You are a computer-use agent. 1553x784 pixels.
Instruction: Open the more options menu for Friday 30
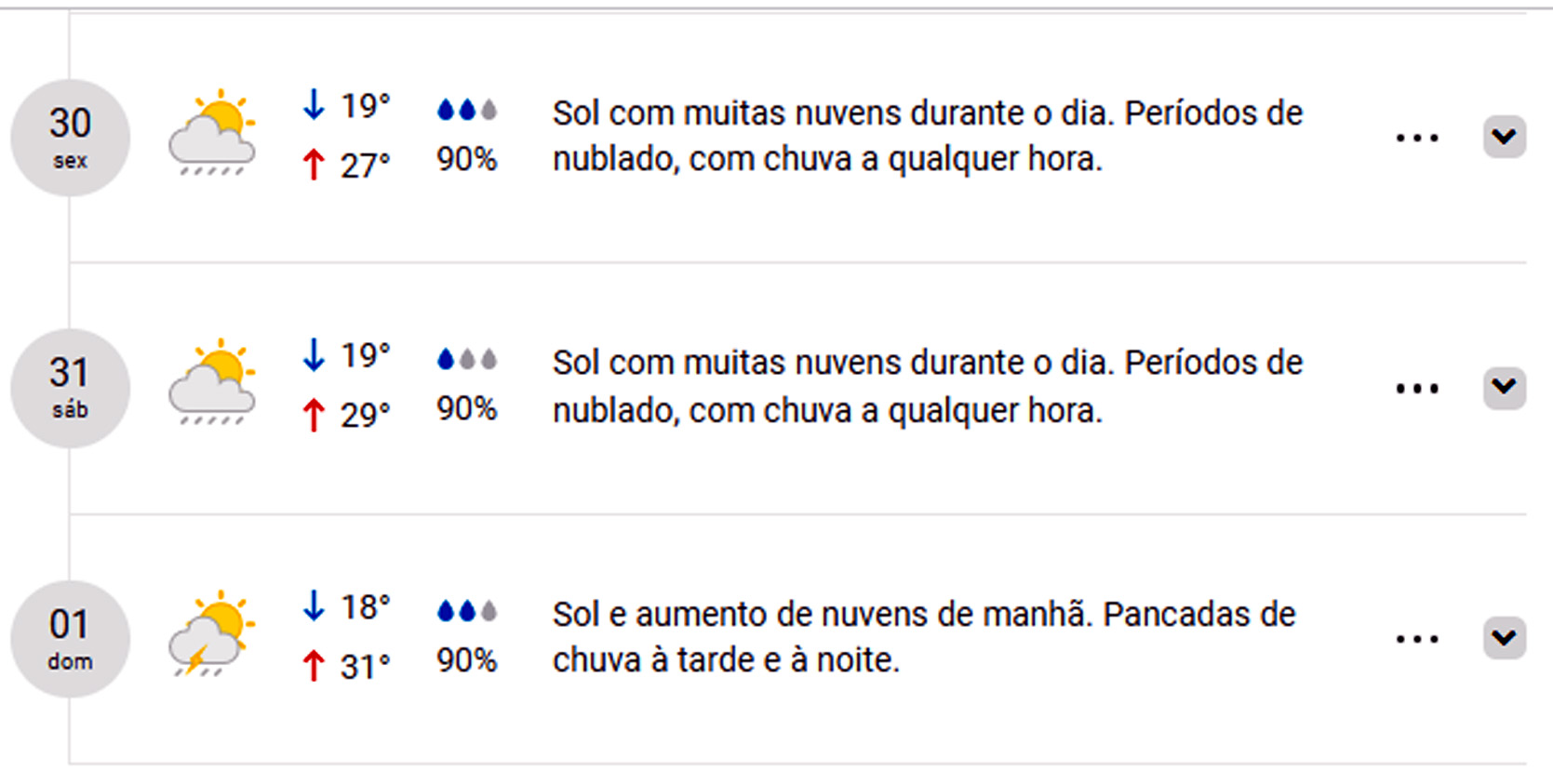point(1417,139)
